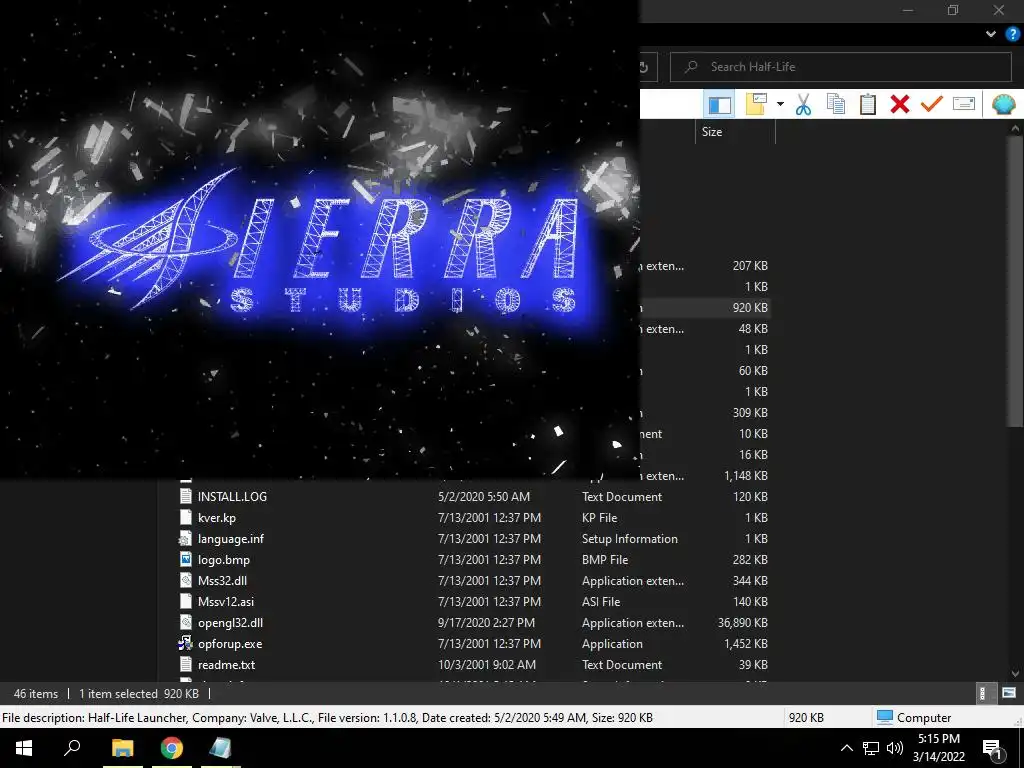Expand the ribbon with the chevron
This screenshot has height=768, width=1024.
(991, 34)
